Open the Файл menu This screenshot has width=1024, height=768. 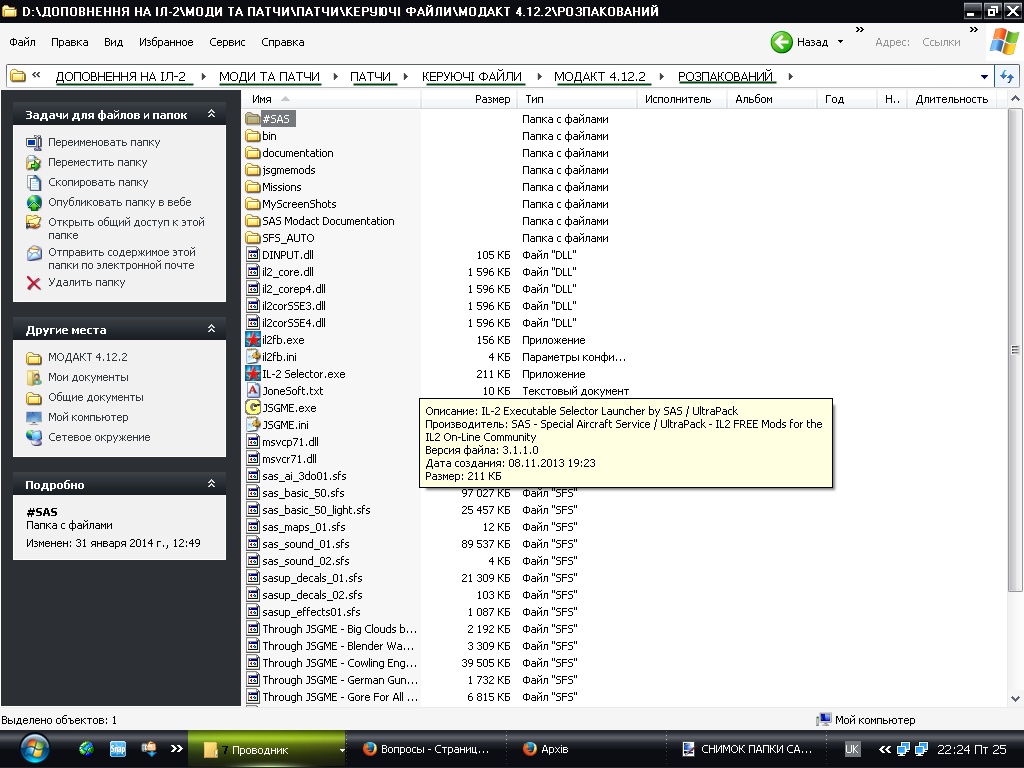click(x=22, y=42)
